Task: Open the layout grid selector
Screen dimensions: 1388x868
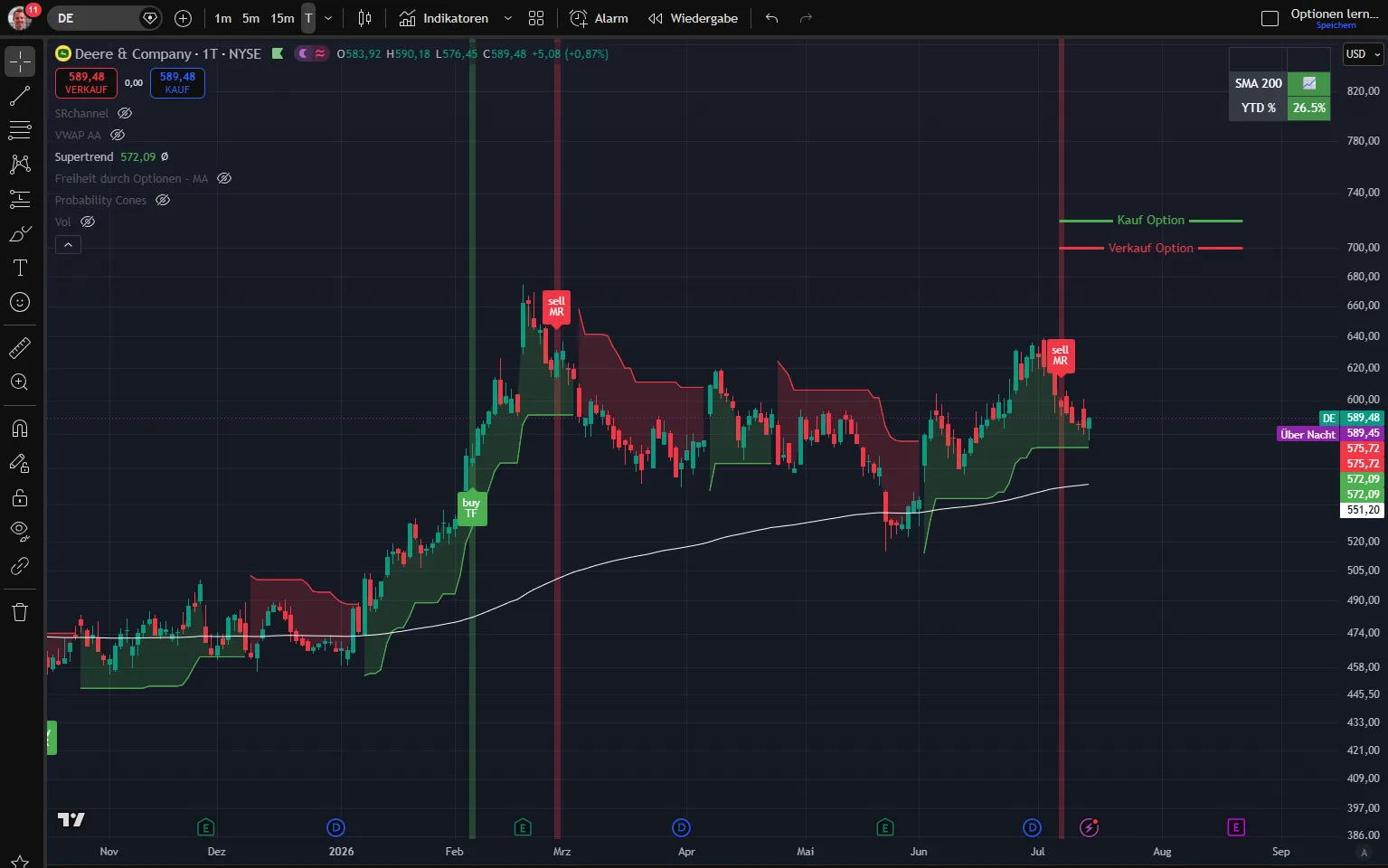Action: click(536, 18)
